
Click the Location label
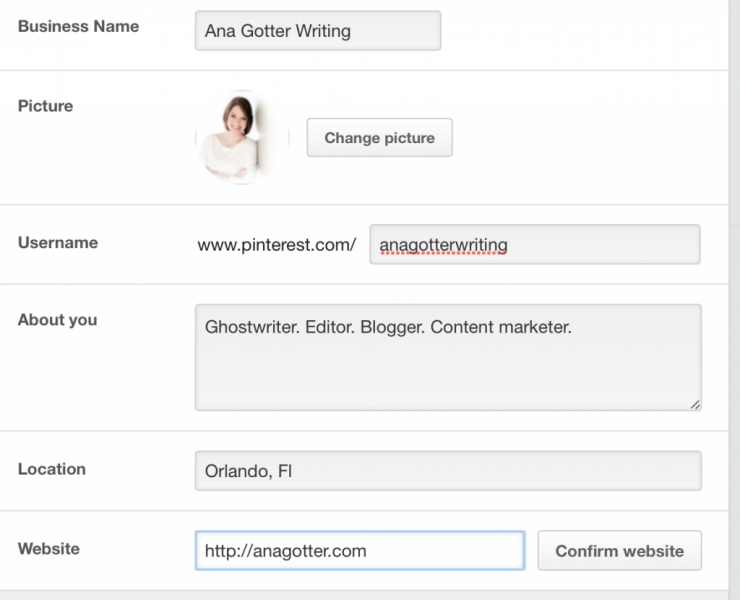(52, 469)
